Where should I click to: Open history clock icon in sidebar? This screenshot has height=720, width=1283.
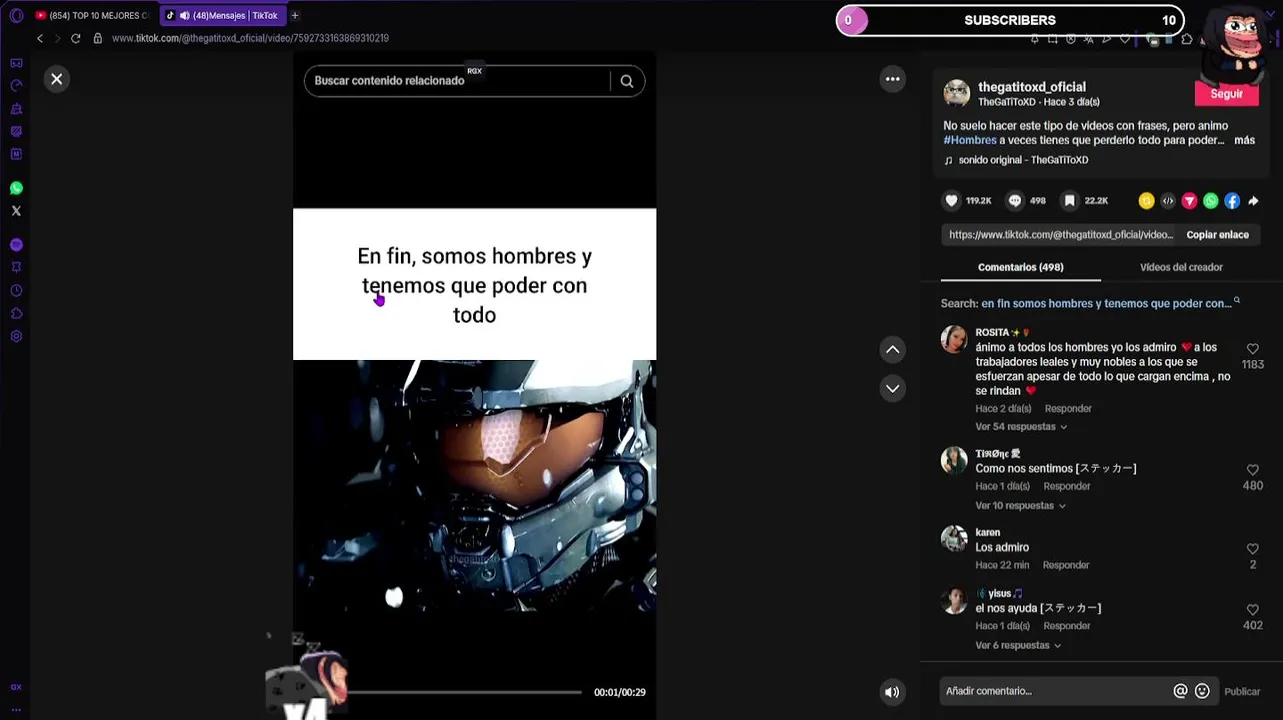pyautogui.click(x=16, y=290)
